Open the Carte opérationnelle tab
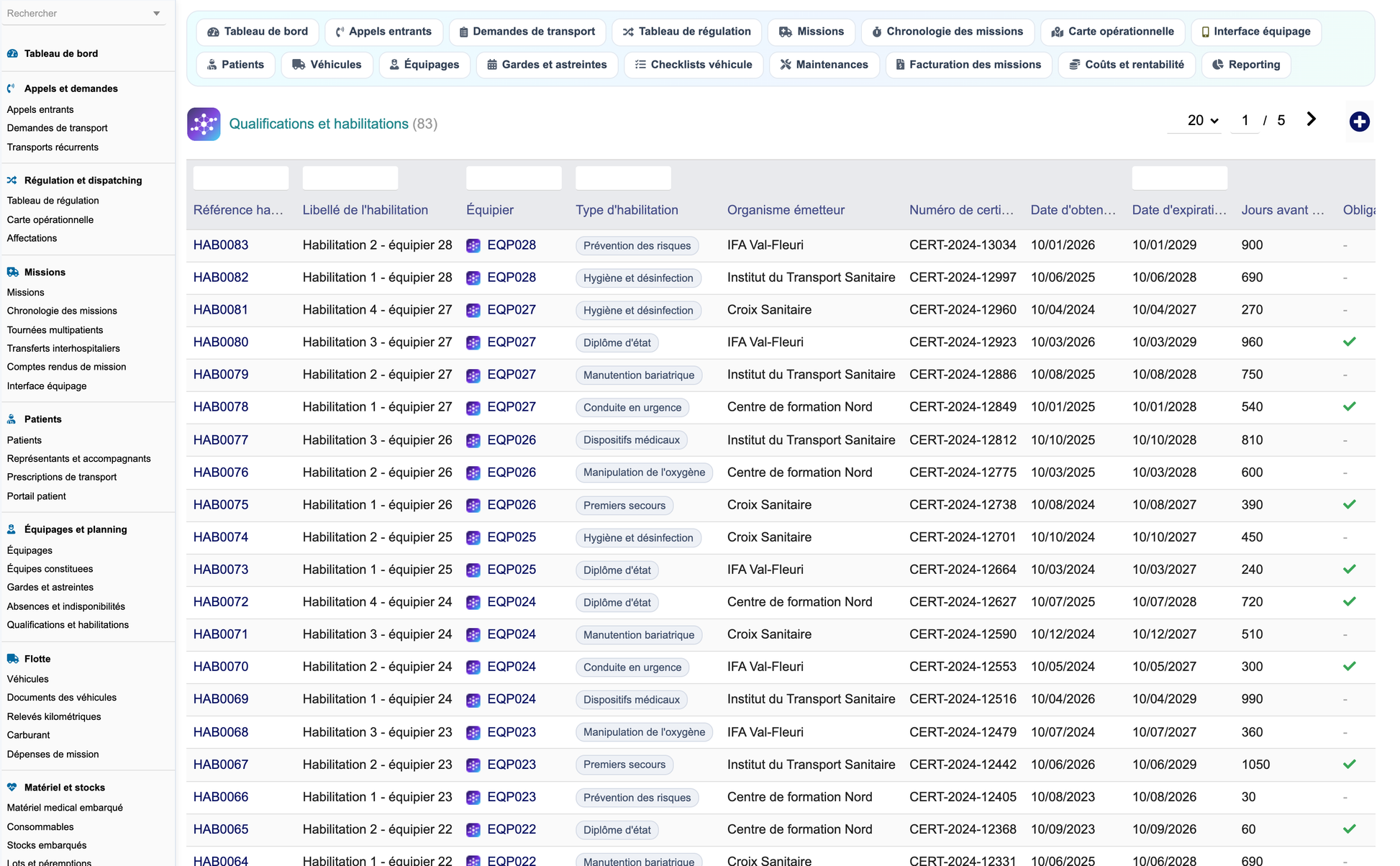 point(1112,32)
